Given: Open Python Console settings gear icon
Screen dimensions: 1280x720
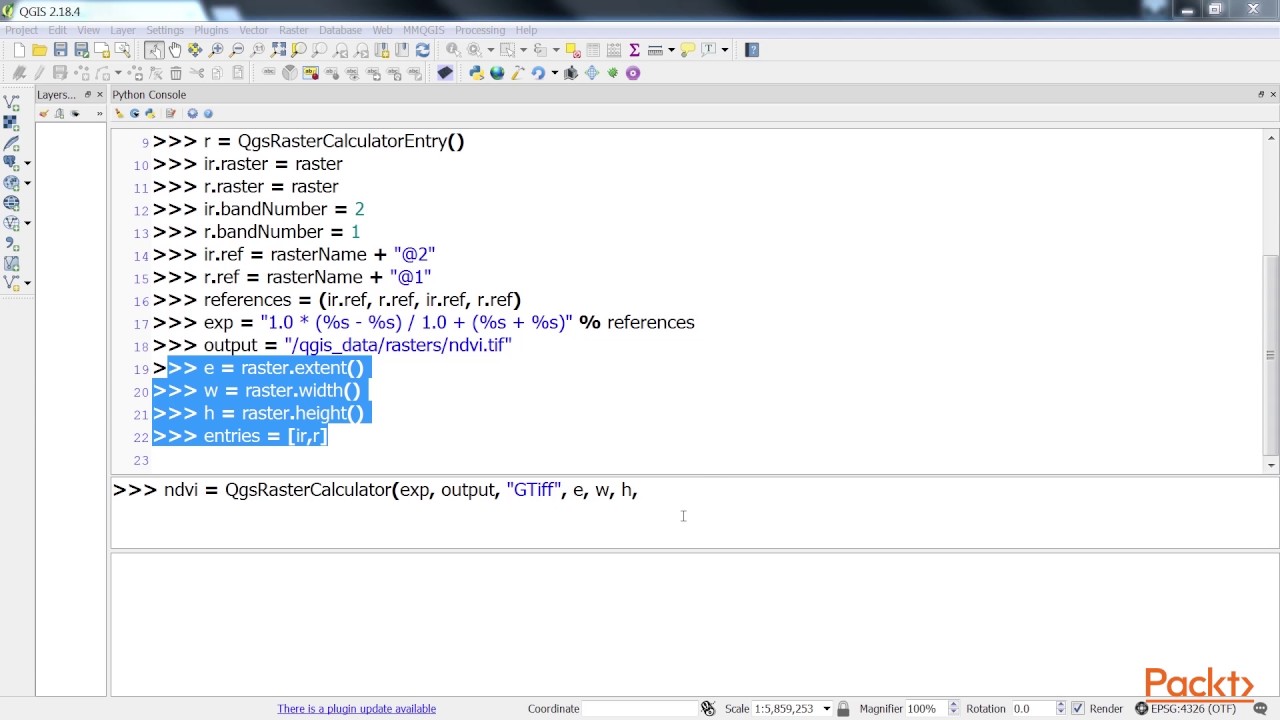Looking at the screenshot, I should 193,114.
